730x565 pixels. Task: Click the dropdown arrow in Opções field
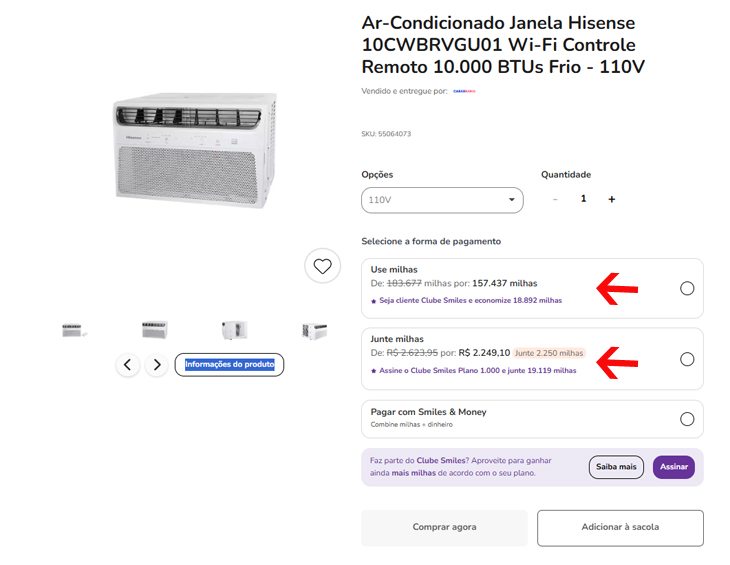coord(512,200)
